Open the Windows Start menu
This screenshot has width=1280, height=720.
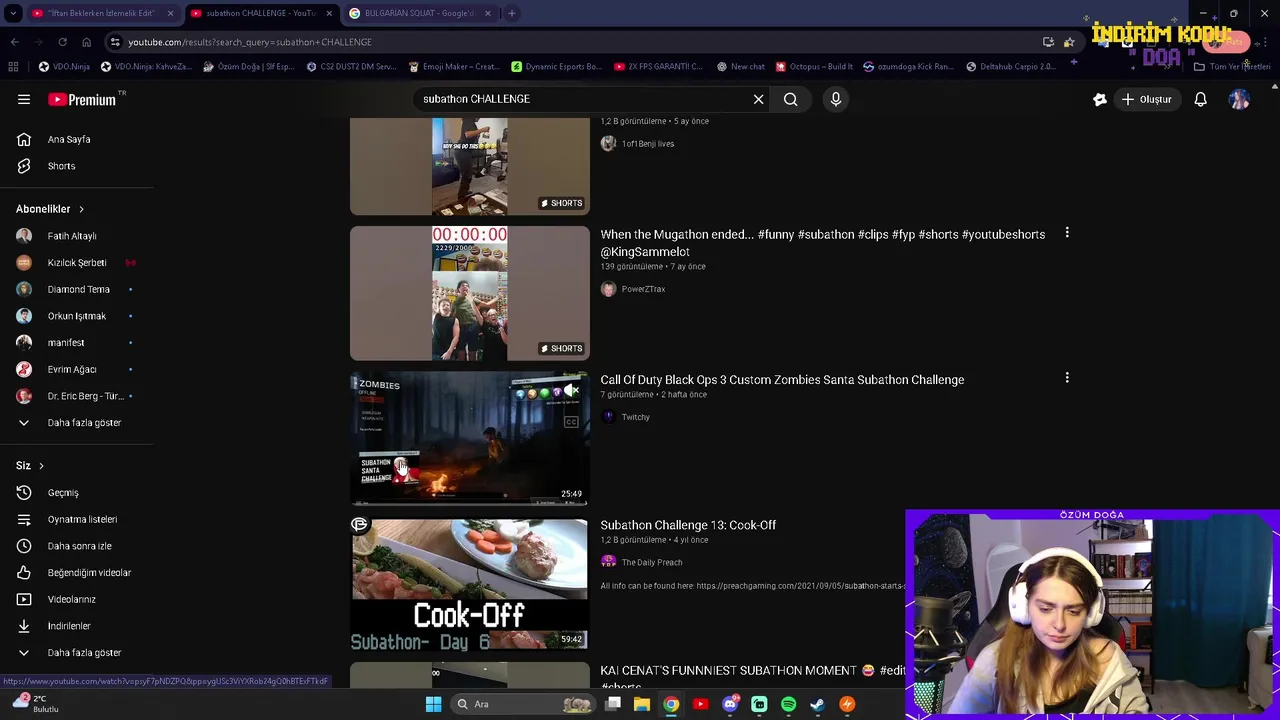[x=433, y=704]
